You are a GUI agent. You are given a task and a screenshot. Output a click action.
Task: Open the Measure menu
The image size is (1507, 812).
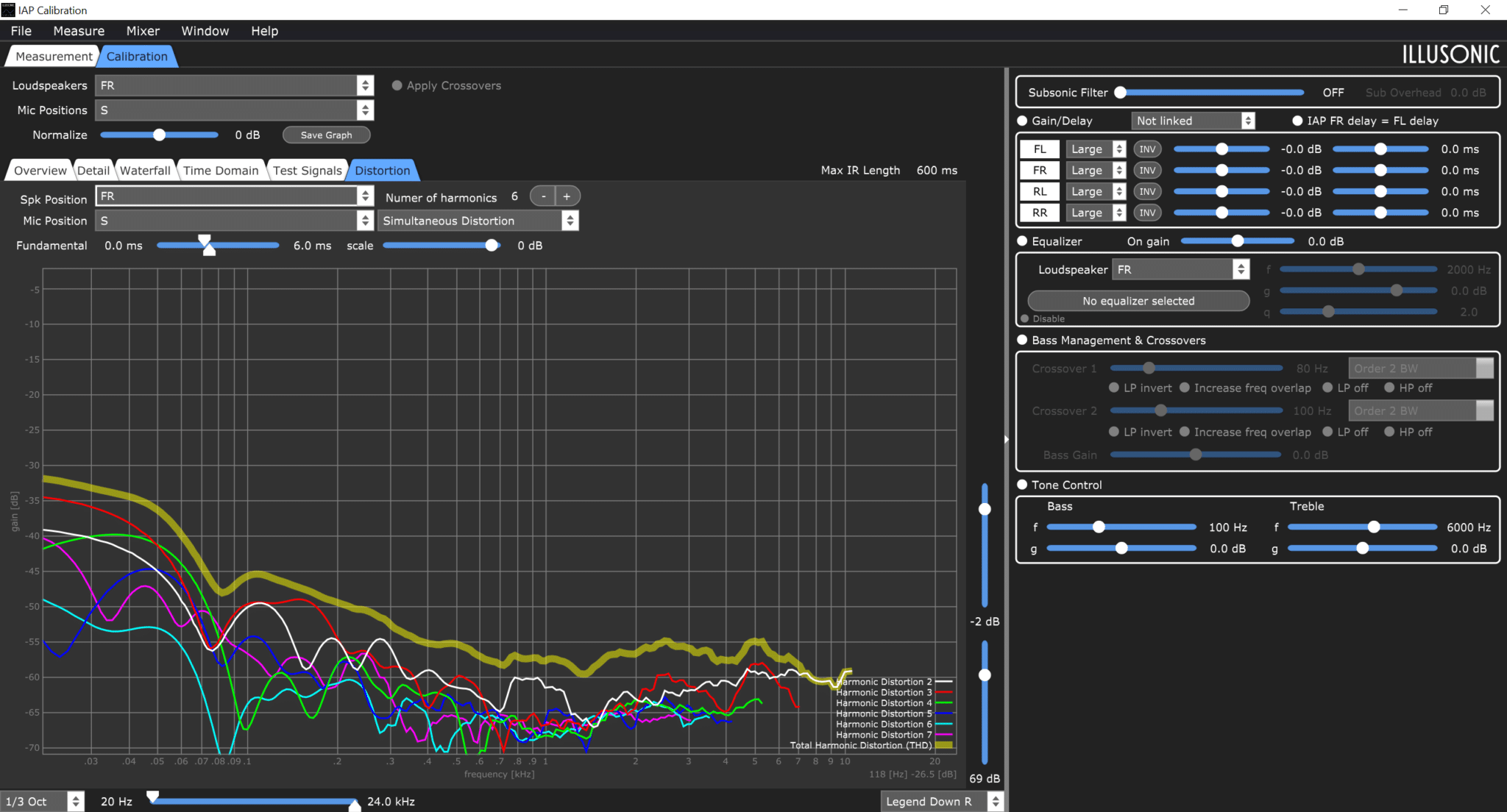[x=79, y=31]
